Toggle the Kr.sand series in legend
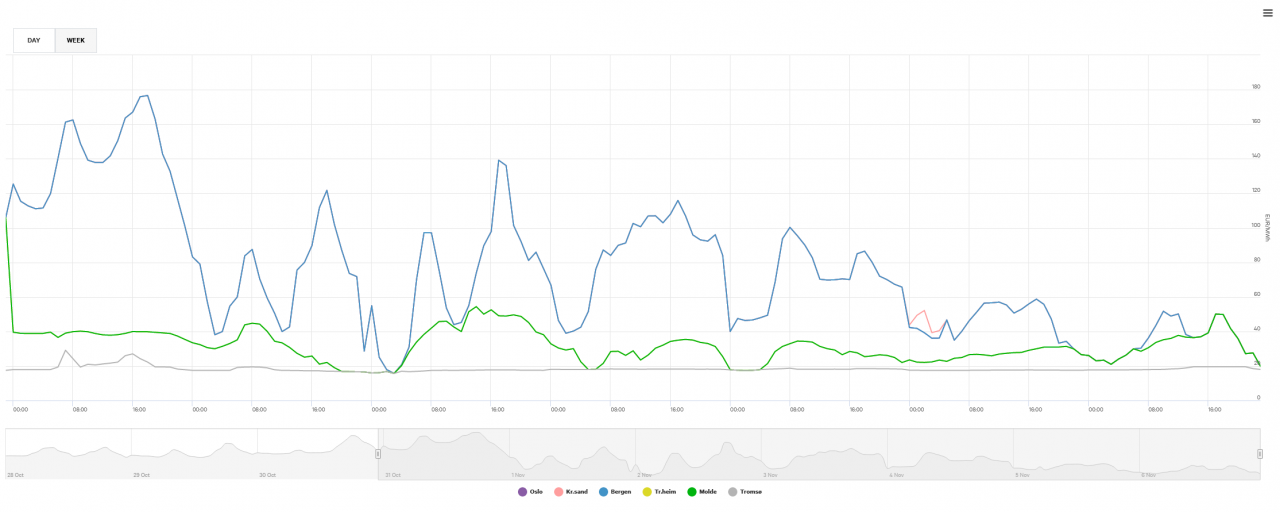 (x=571, y=492)
